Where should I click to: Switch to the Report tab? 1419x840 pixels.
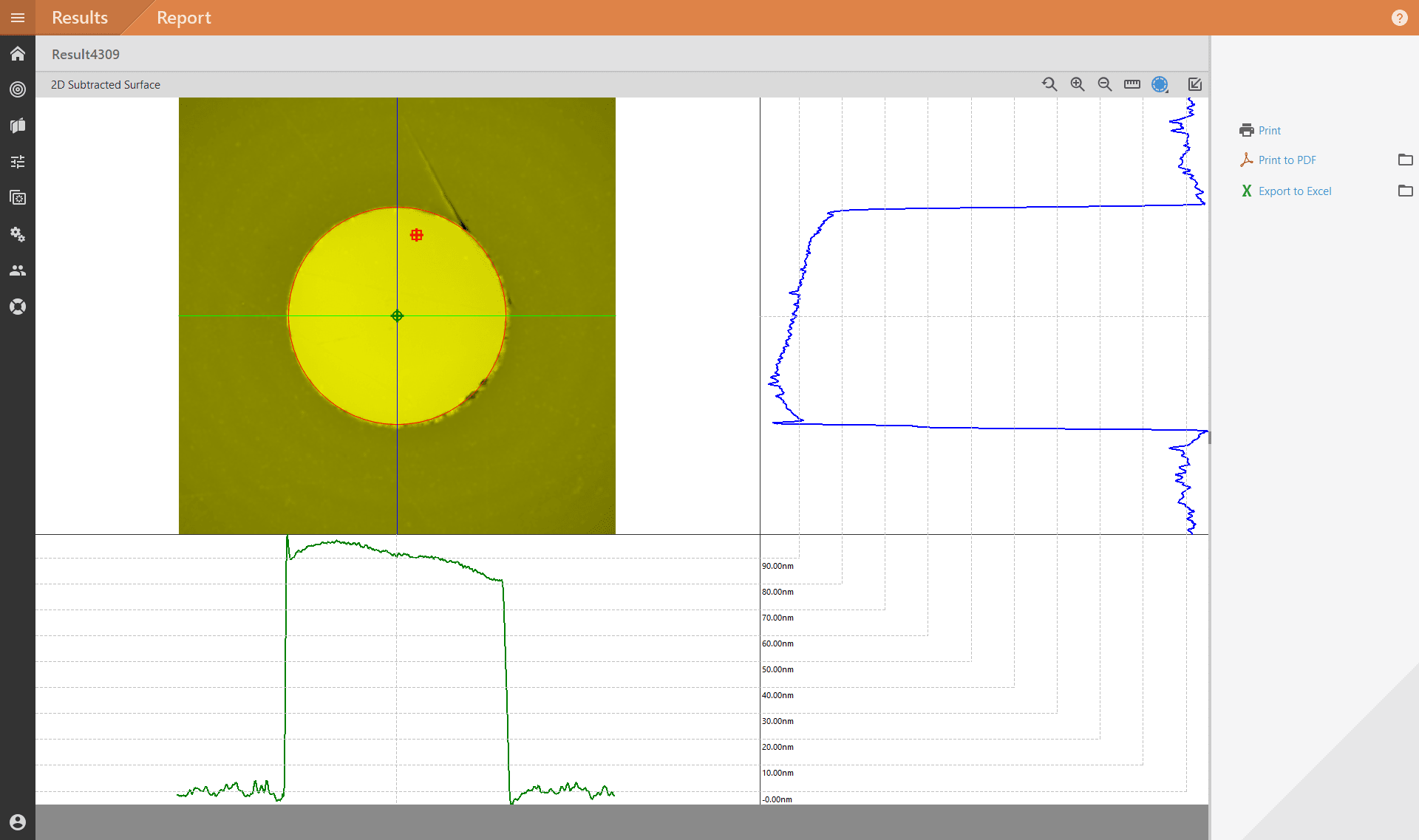183,18
